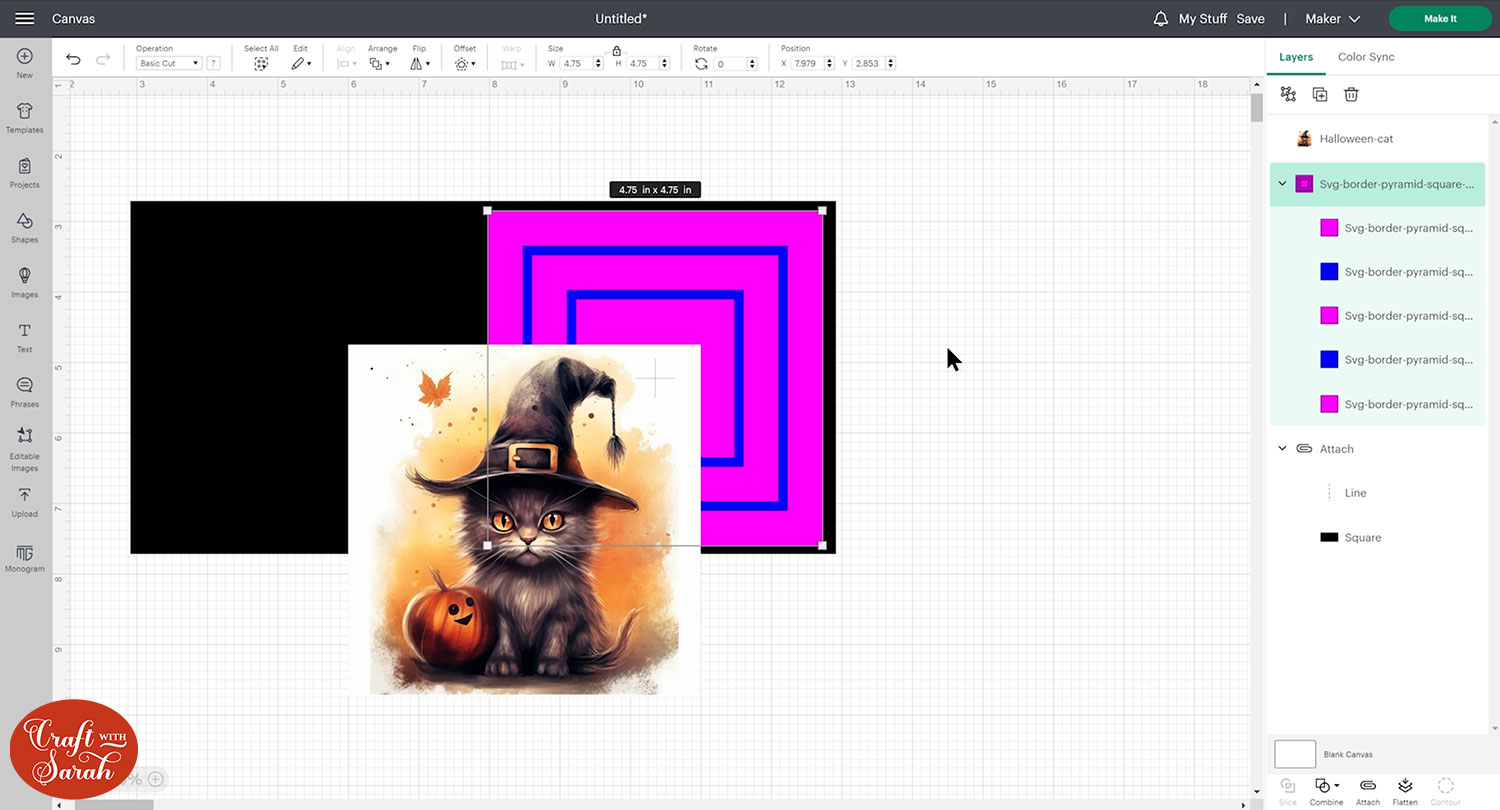This screenshot has height=810, width=1500.
Task: Toggle the size aspect ratio lock
Action: point(617,50)
